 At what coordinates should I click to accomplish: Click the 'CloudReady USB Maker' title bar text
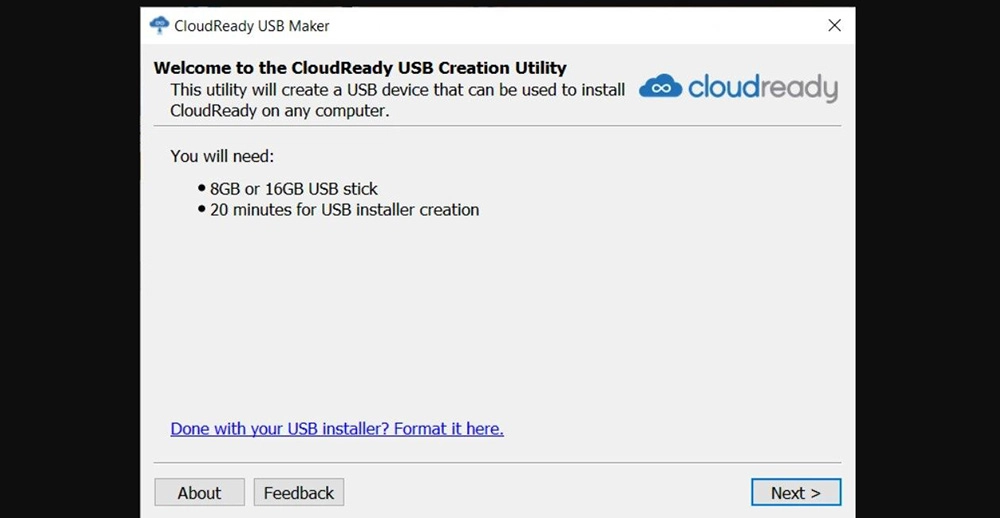252,26
